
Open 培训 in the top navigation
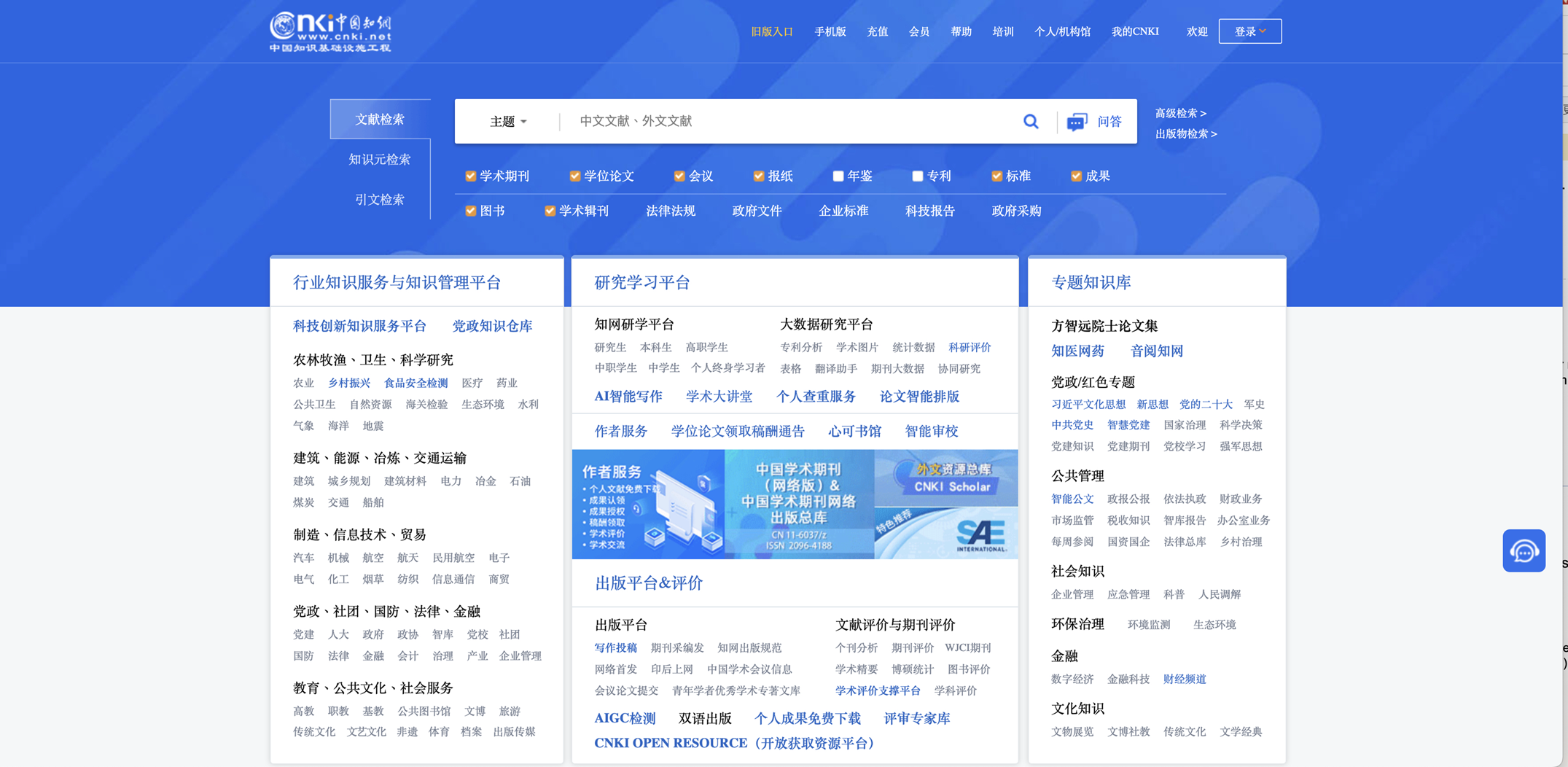[1003, 32]
